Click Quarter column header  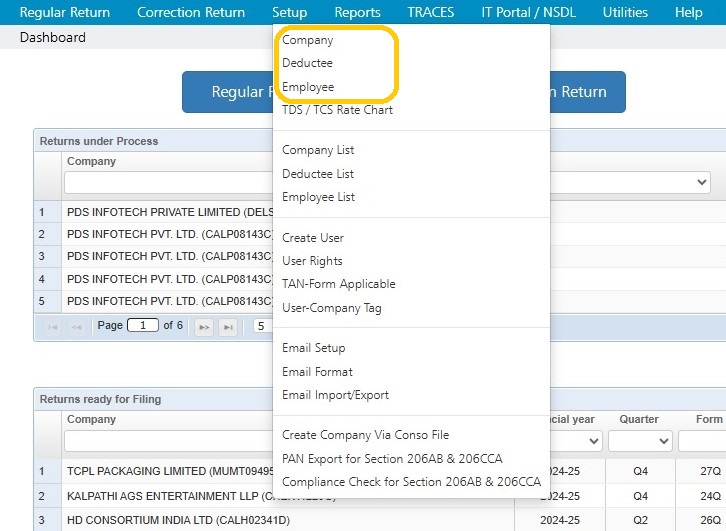tap(639, 419)
